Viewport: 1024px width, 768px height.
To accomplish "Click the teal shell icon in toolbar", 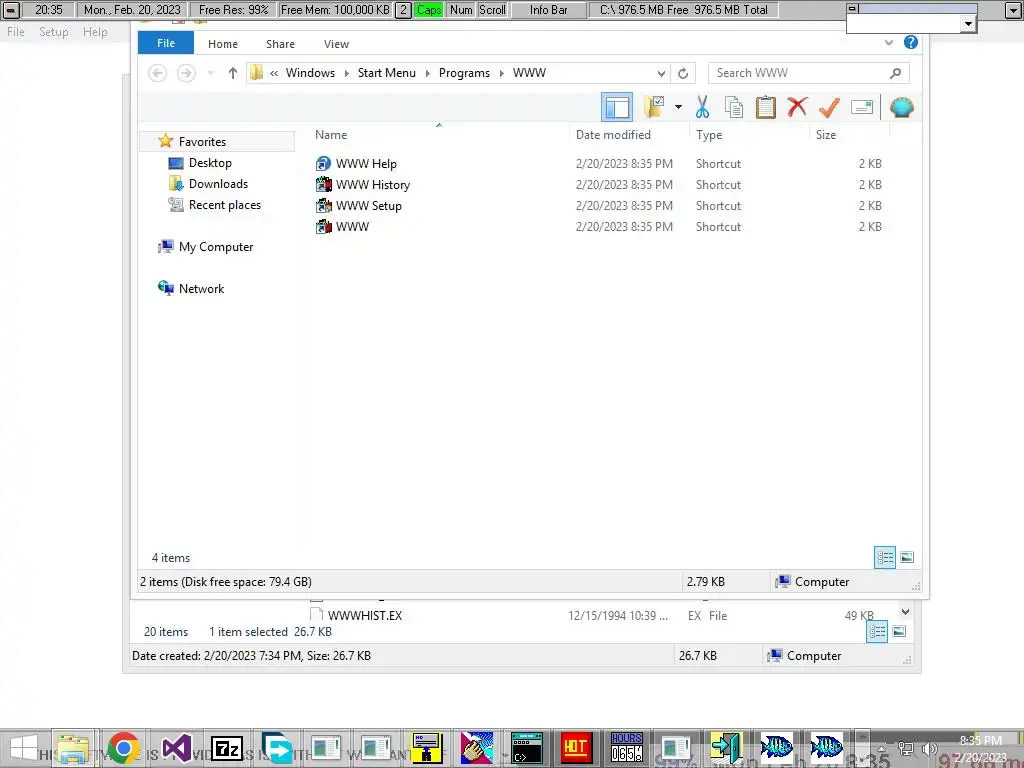I will point(902,107).
